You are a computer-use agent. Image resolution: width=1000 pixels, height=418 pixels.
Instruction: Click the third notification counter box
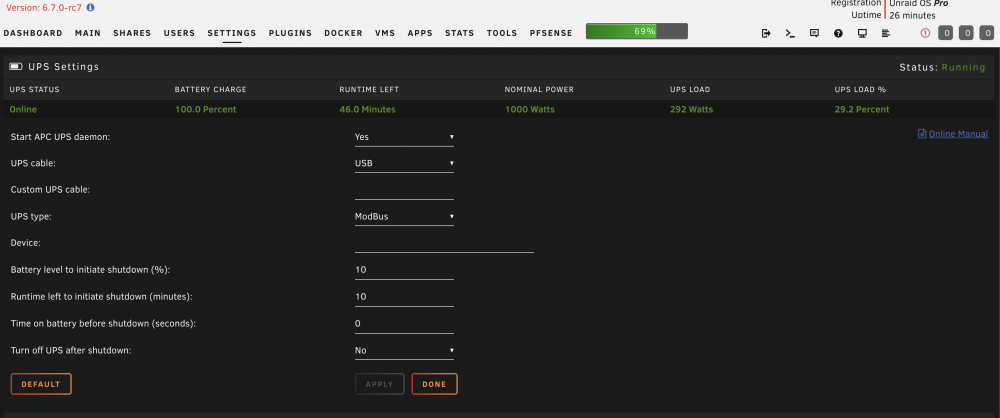click(987, 33)
